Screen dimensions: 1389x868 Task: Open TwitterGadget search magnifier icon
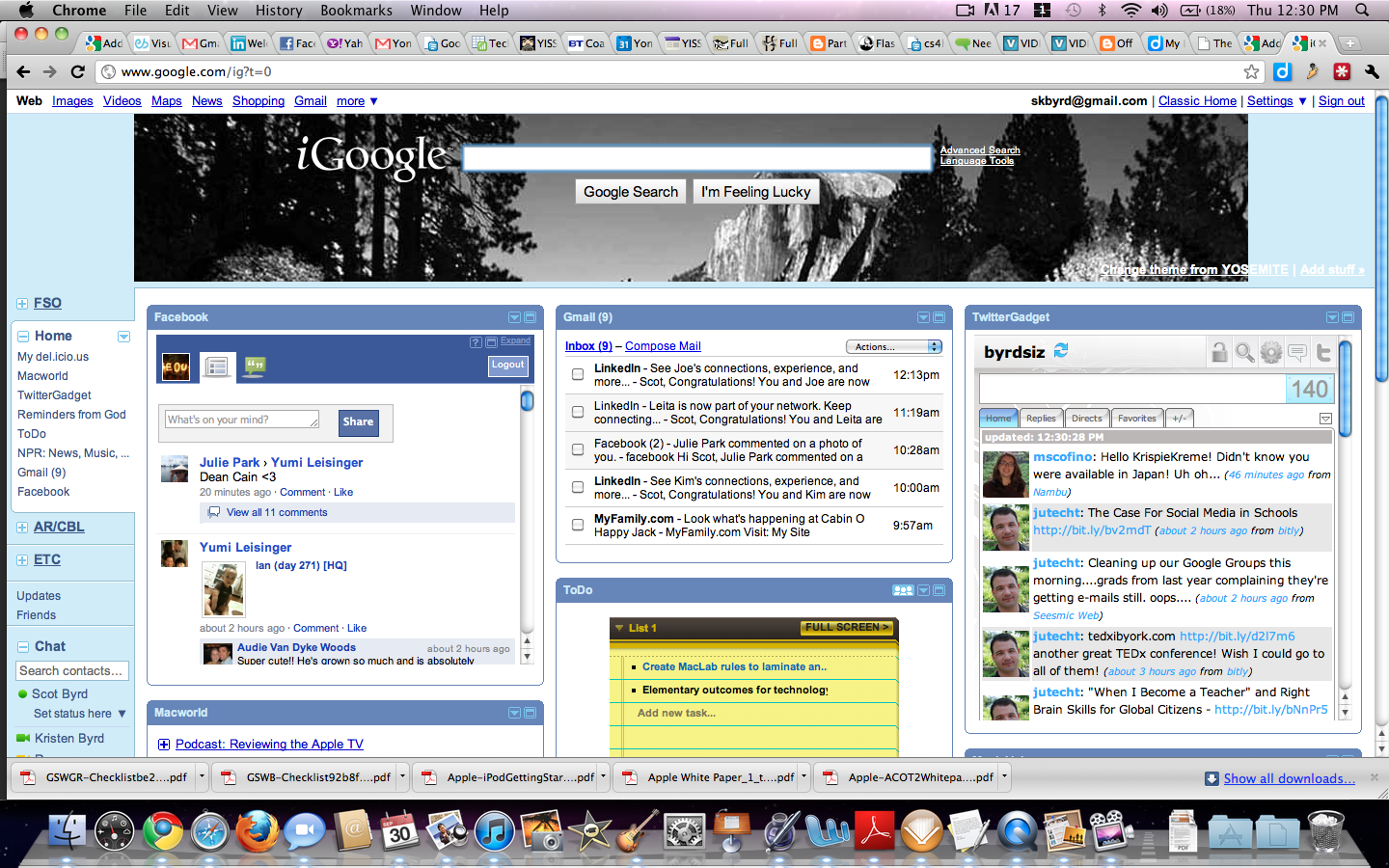(x=1245, y=352)
